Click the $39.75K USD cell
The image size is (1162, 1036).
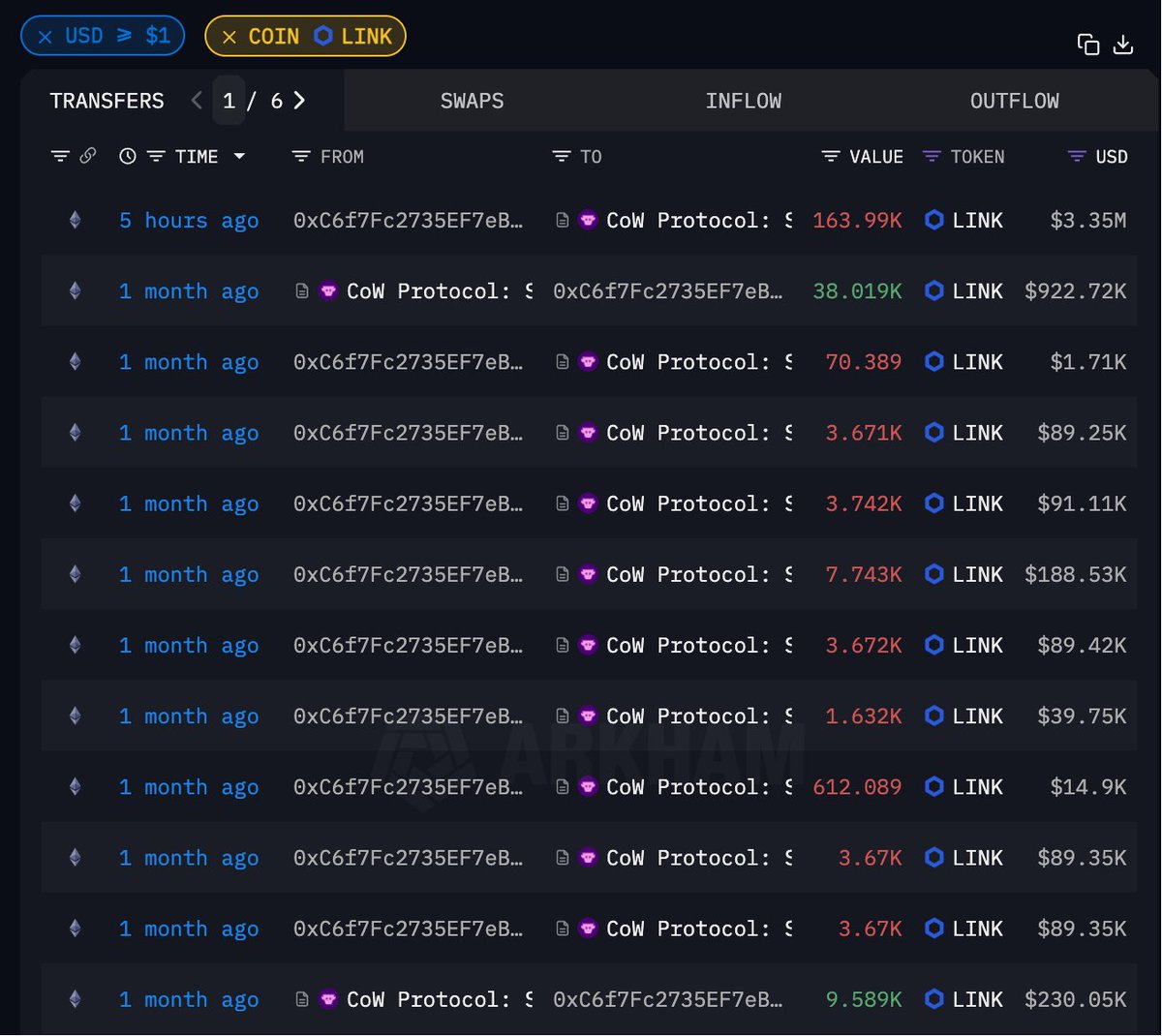pos(1082,716)
